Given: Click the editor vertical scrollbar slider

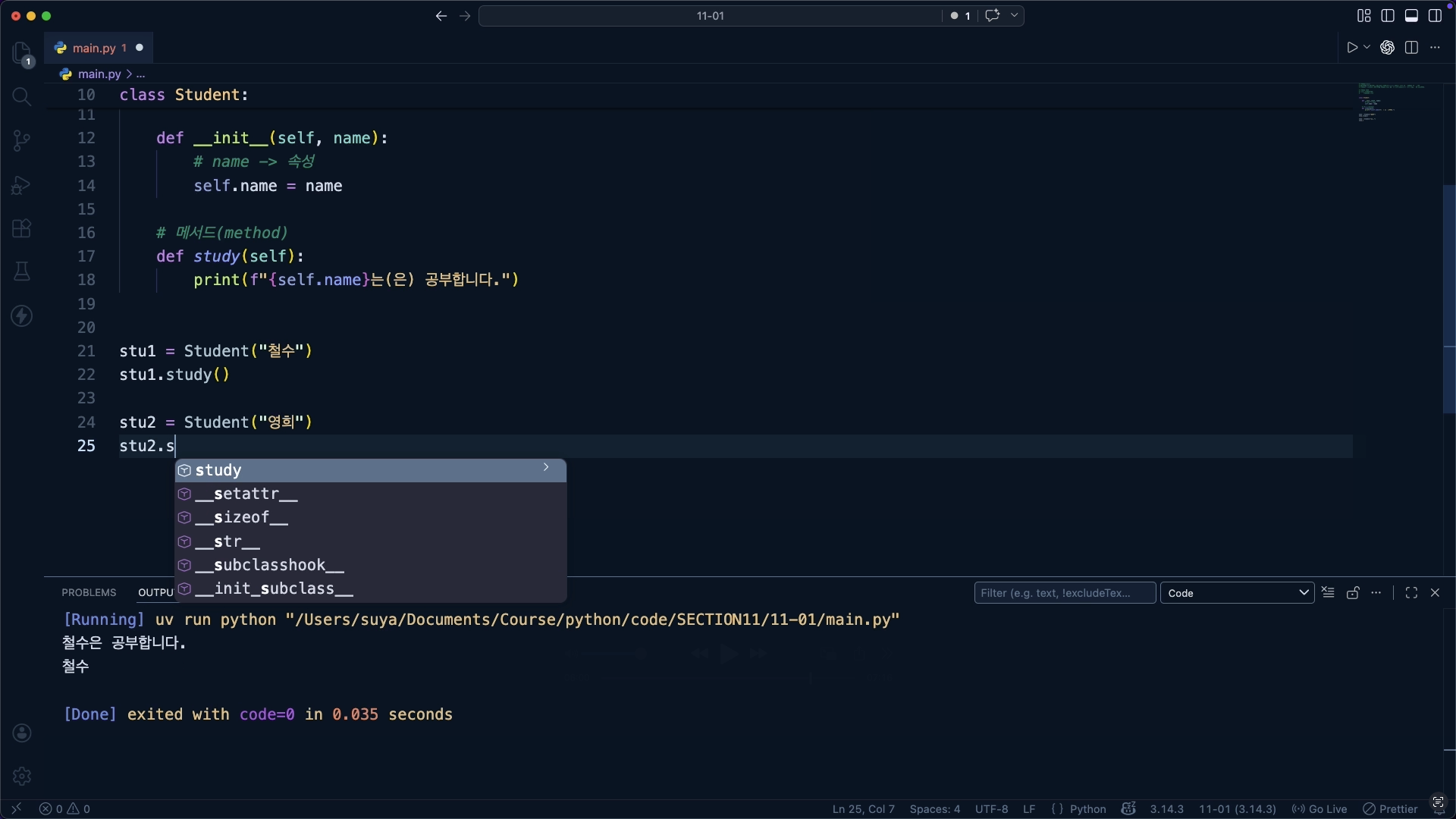Looking at the screenshot, I should tap(1448, 300).
